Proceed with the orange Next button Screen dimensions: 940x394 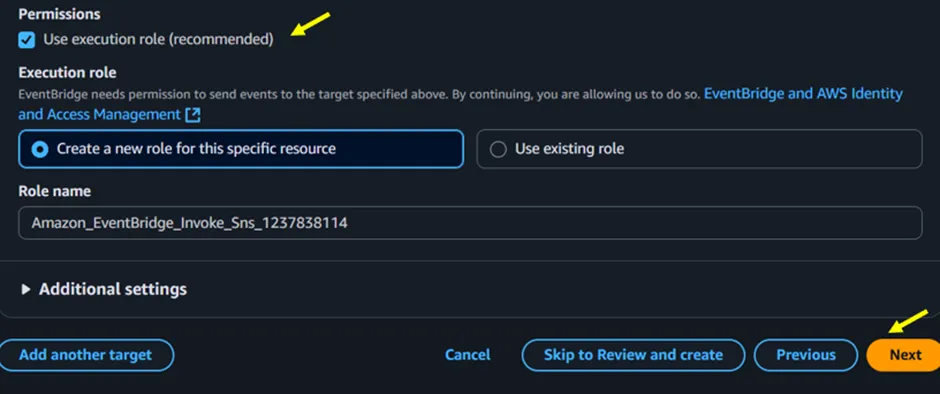click(904, 355)
